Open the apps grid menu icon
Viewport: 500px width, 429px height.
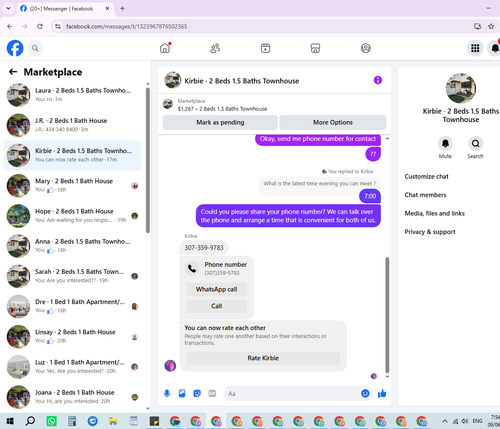(475, 48)
